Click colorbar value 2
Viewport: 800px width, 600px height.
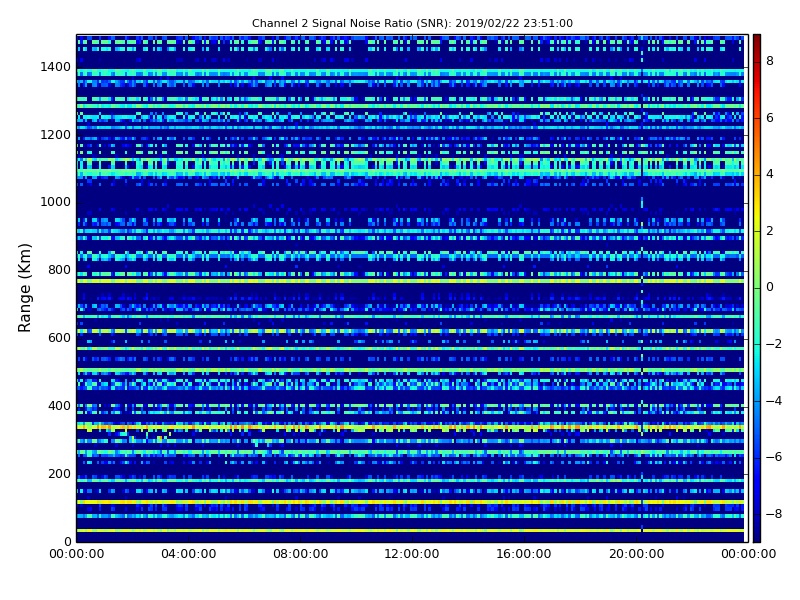pos(770,231)
